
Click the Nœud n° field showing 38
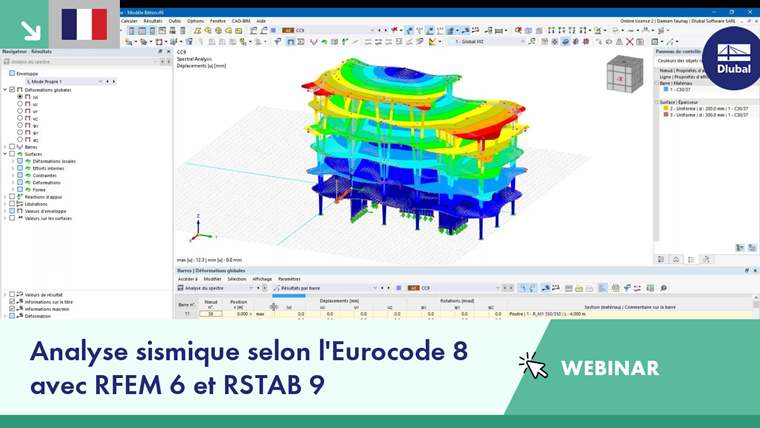(211, 314)
